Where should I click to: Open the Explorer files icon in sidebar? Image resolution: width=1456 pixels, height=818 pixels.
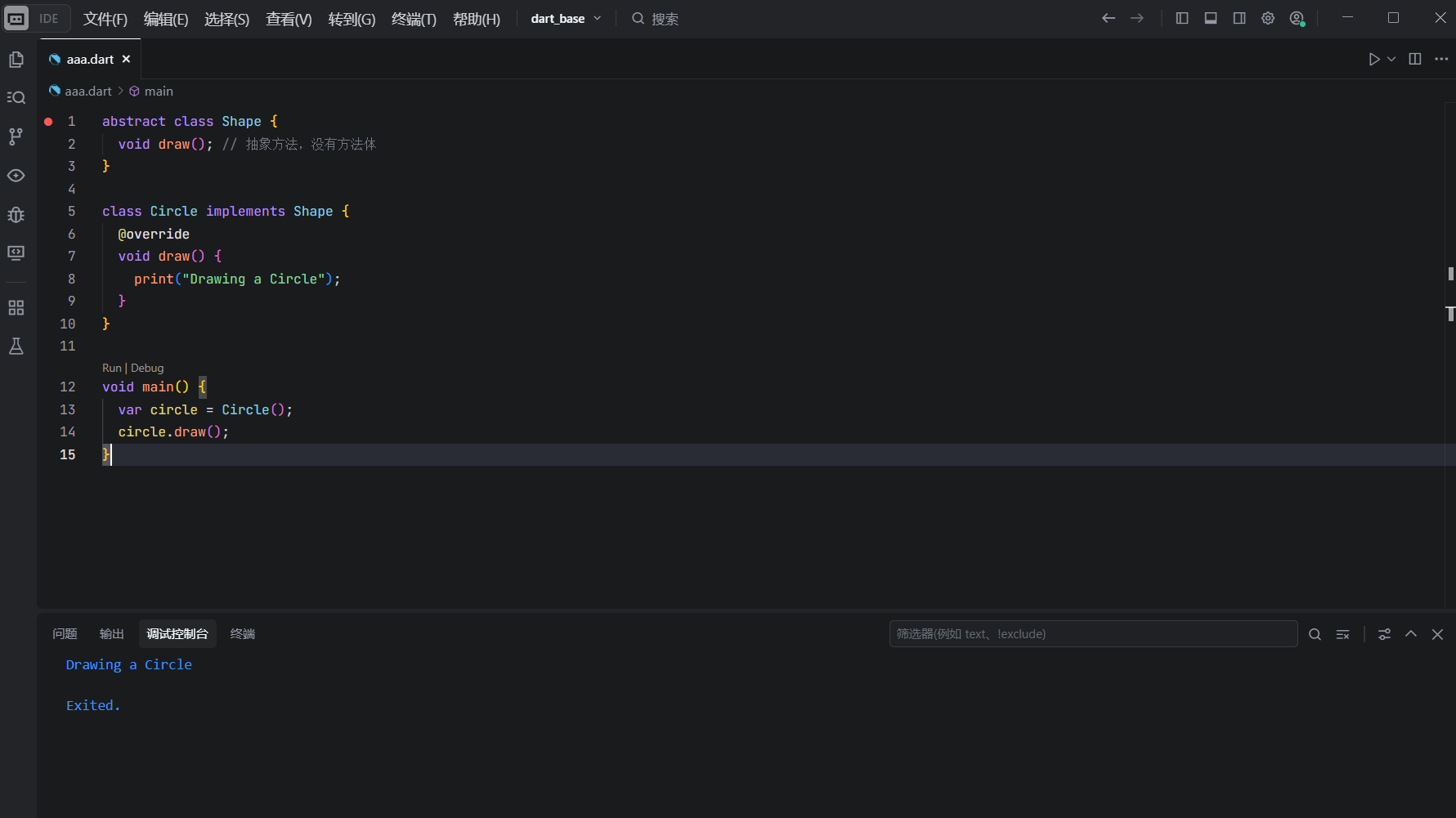tap(16, 60)
